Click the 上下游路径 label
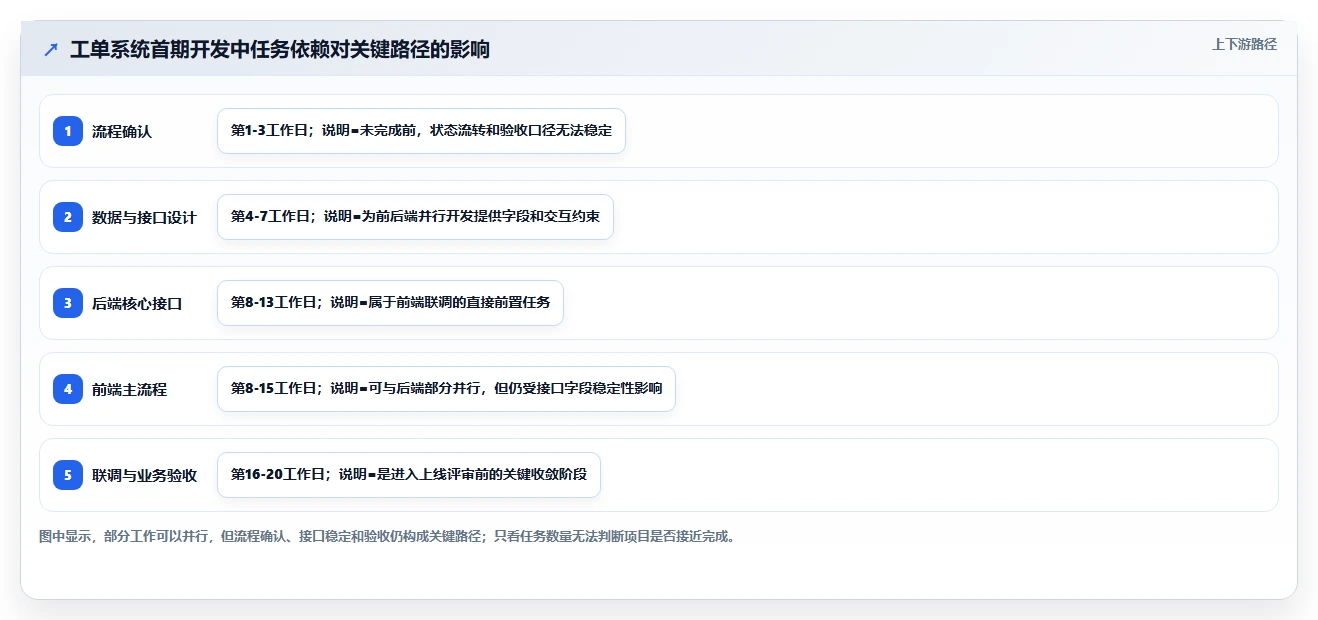Viewport: 1318px width, 620px height. pyautogui.click(x=1244, y=44)
